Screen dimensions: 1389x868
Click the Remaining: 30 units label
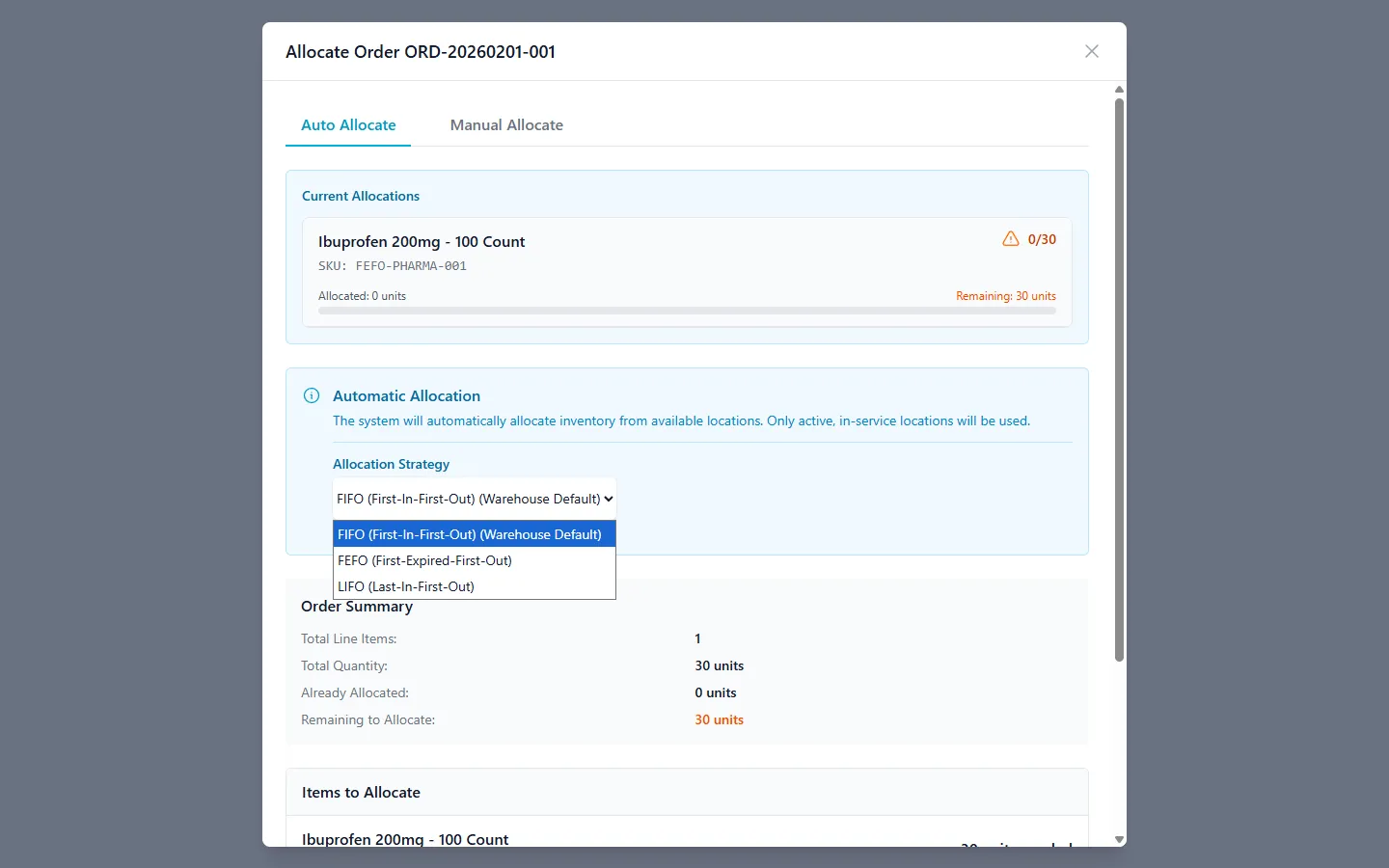[1006, 295]
